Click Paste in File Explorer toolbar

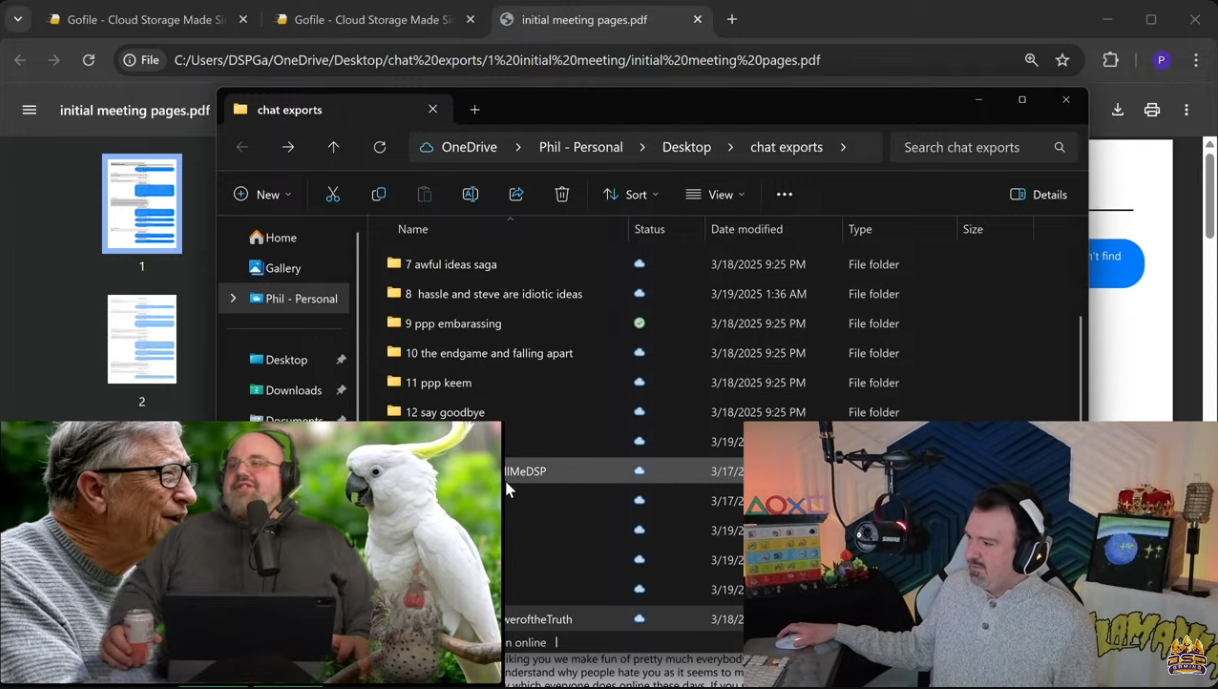click(424, 194)
